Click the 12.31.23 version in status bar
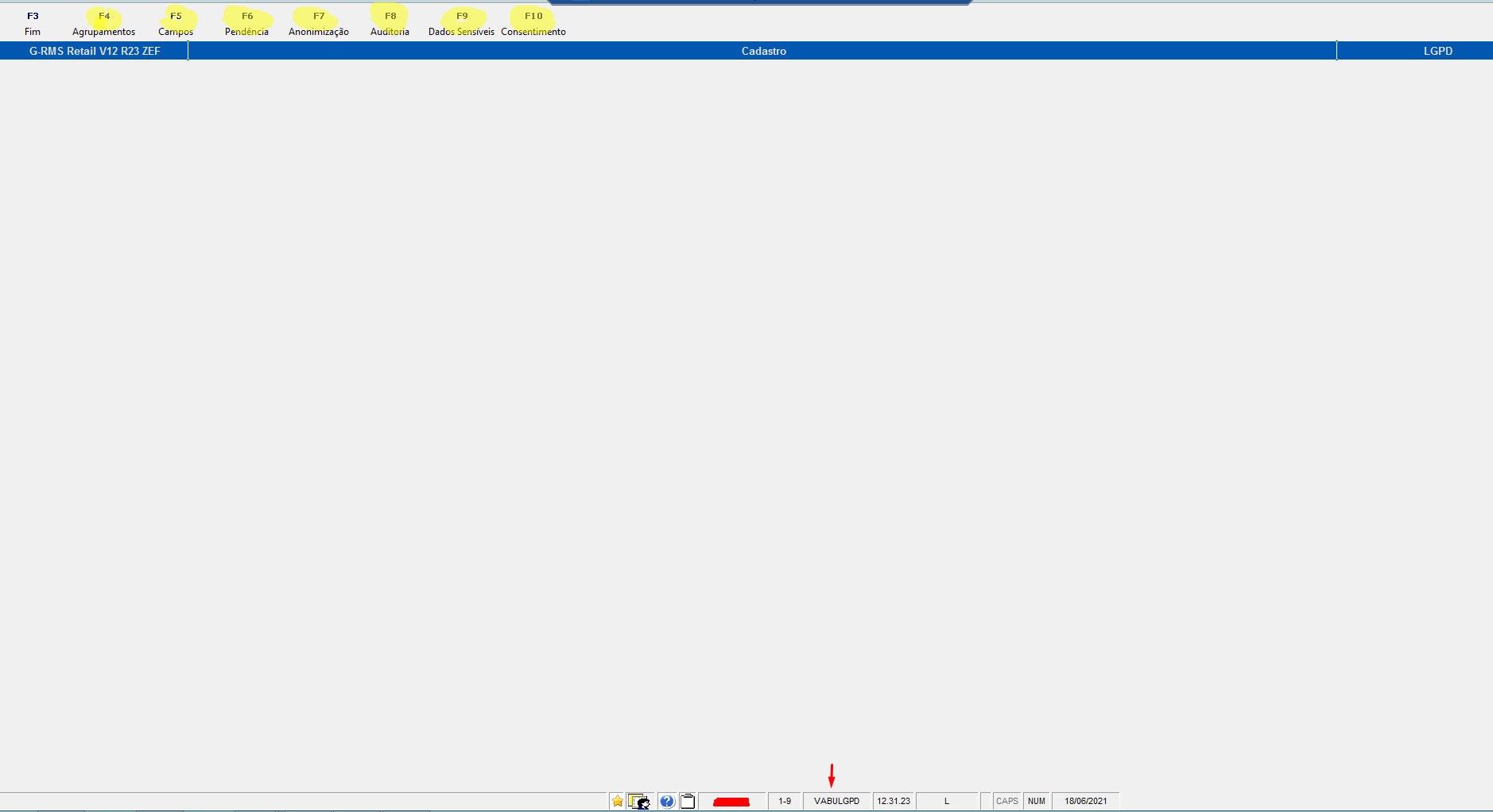Screen dimensions: 1493x812 tap(894, 801)
